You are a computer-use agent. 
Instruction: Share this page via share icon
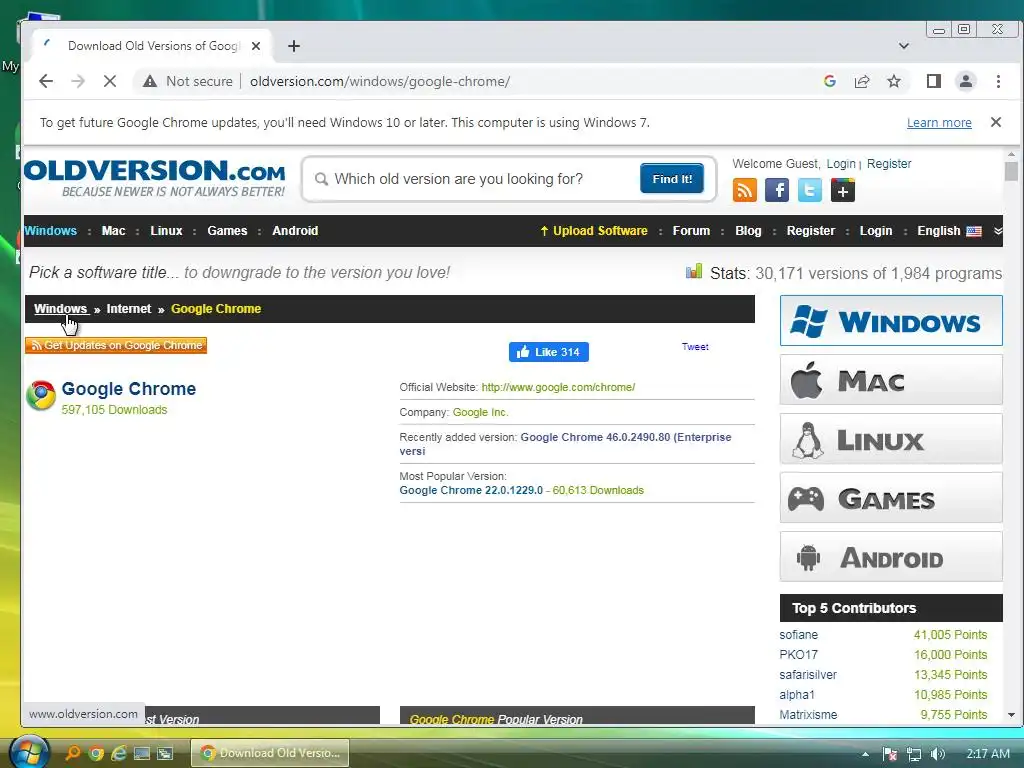[x=862, y=81]
